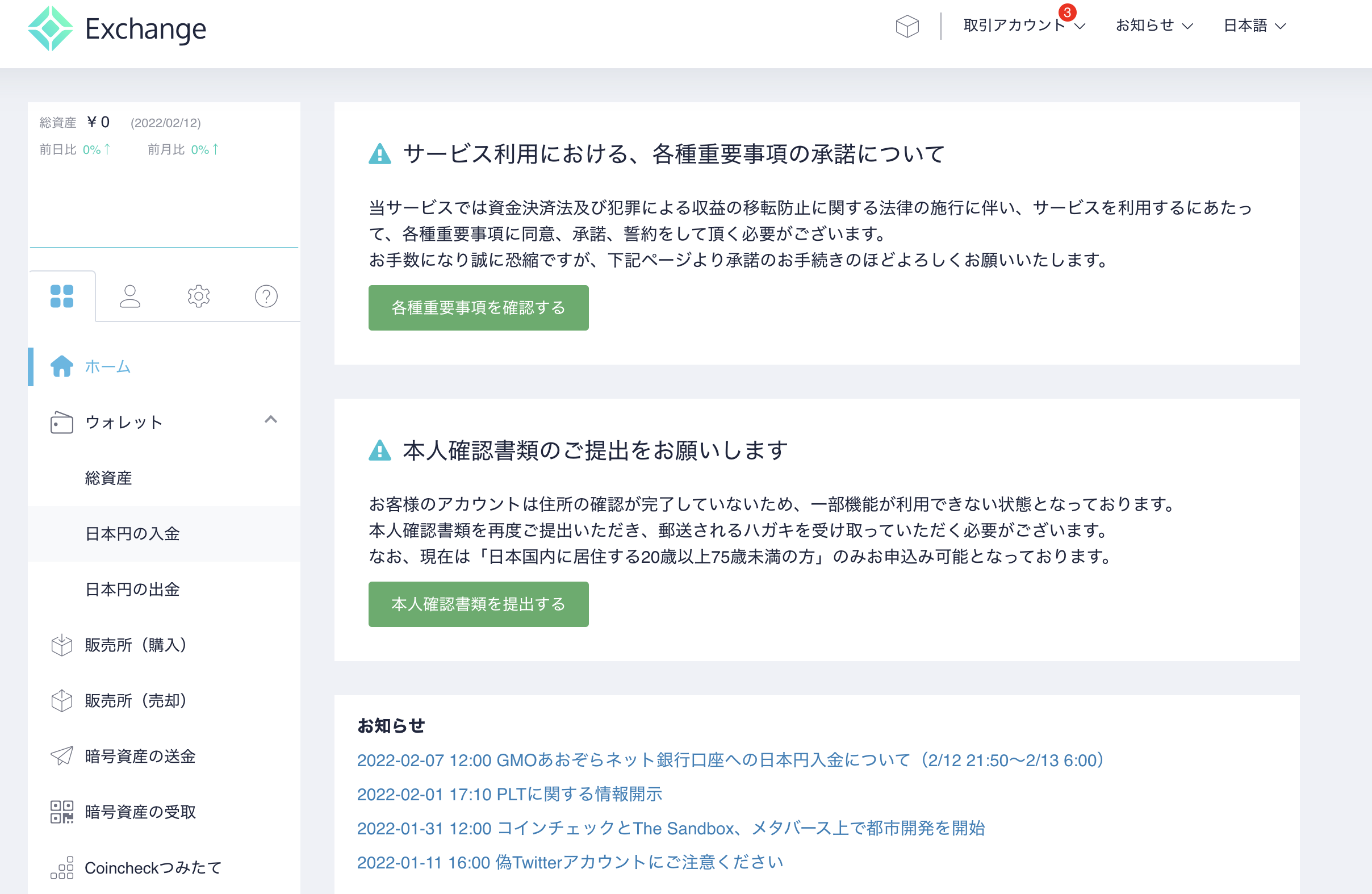Click the red notification badge 3
The width and height of the screenshot is (1372, 894).
click(1067, 12)
